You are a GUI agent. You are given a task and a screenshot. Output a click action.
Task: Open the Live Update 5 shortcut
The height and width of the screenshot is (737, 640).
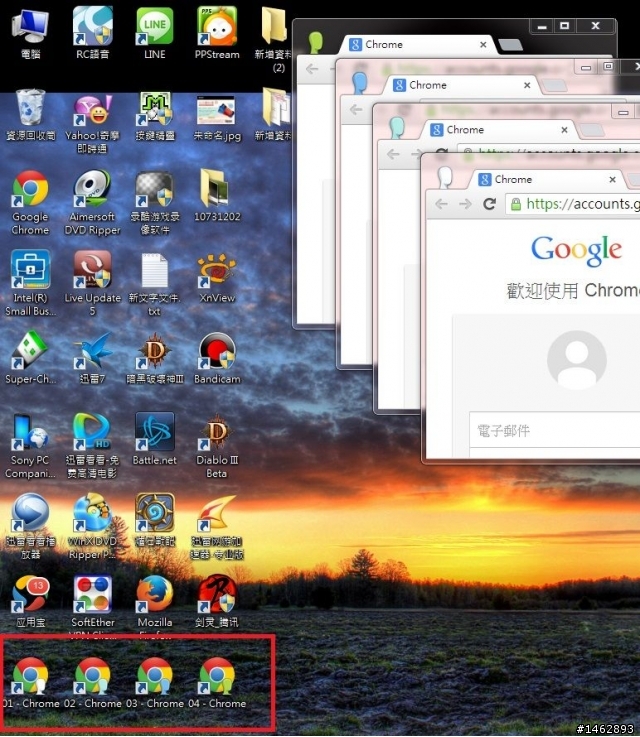click(x=92, y=283)
